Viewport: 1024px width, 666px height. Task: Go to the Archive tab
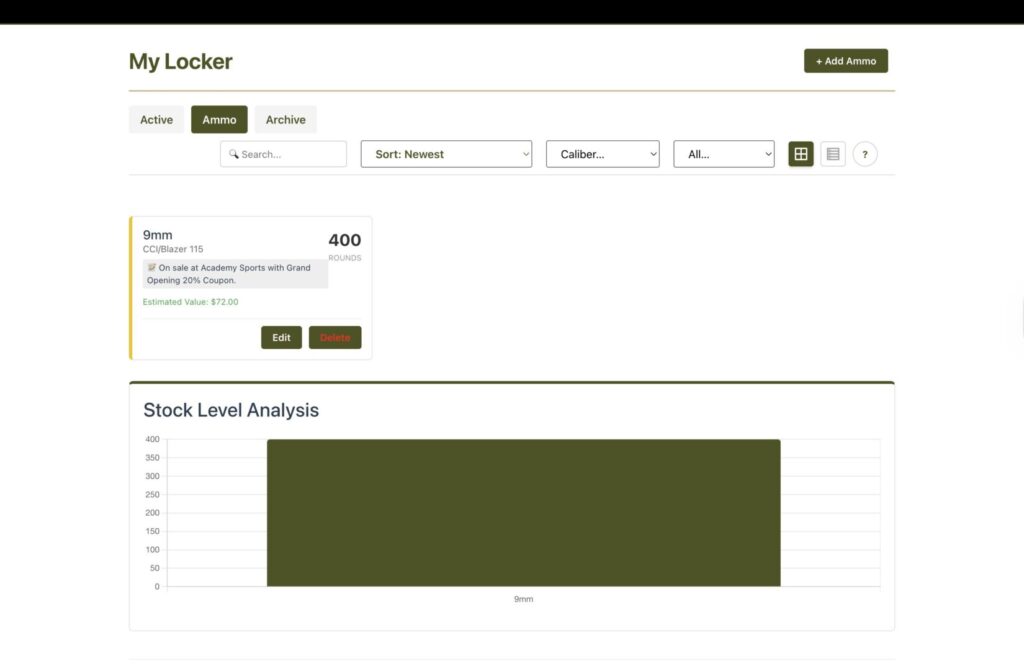[285, 119]
